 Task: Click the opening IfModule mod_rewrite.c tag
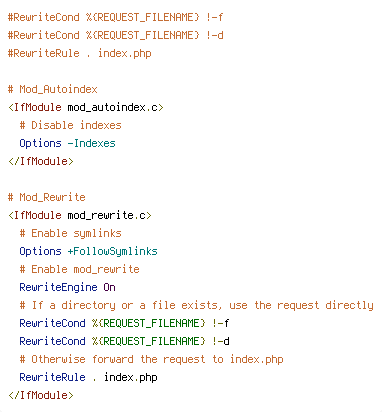pos(80,215)
